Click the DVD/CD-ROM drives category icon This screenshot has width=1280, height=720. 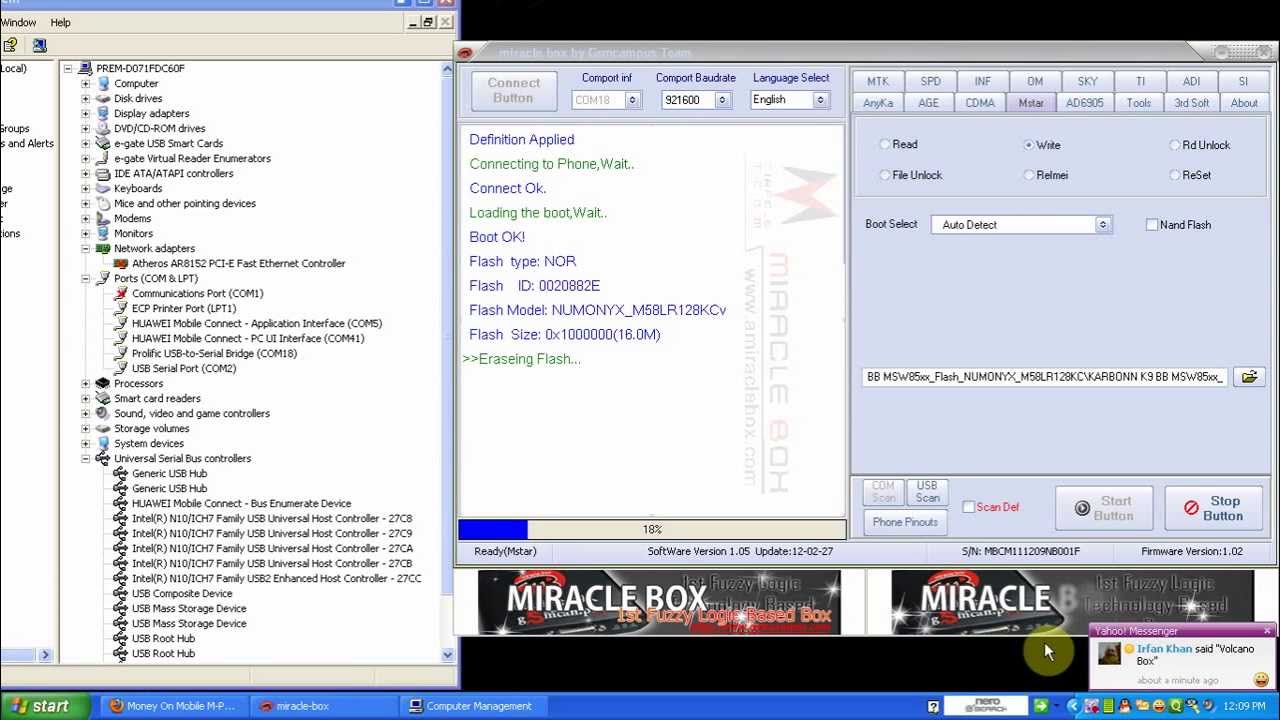coord(102,128)
